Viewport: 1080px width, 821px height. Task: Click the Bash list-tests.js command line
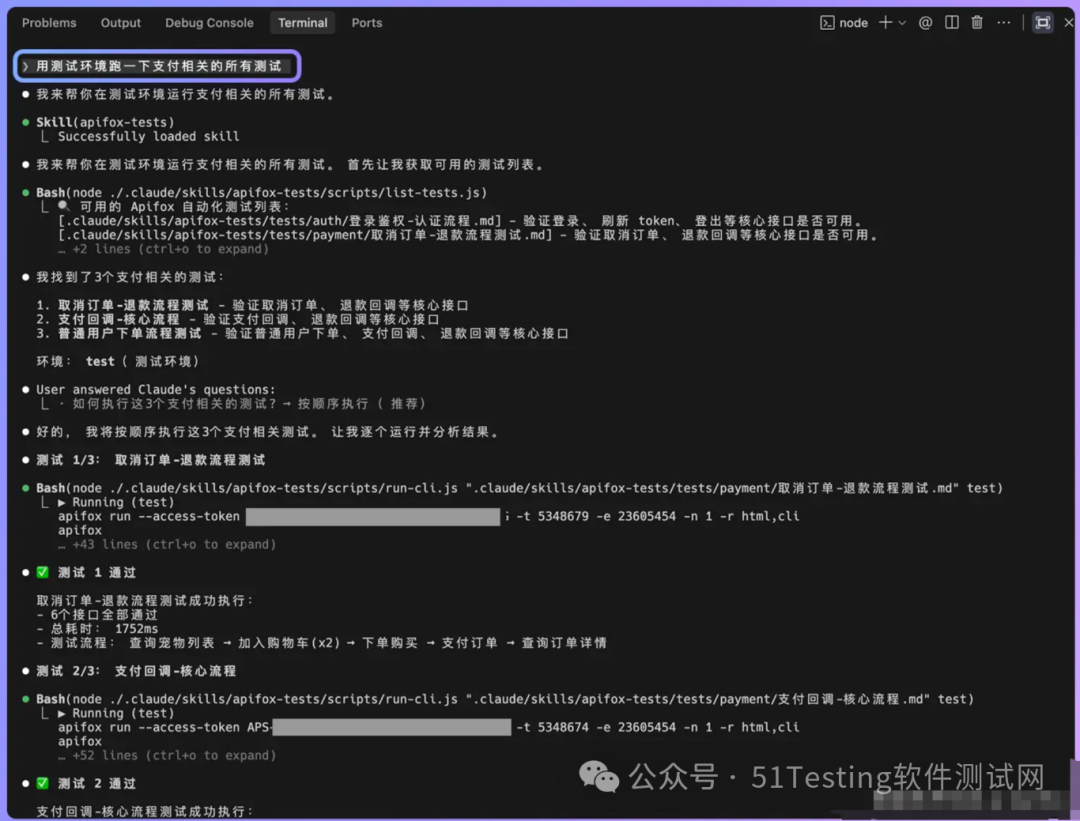coord(261,192)
